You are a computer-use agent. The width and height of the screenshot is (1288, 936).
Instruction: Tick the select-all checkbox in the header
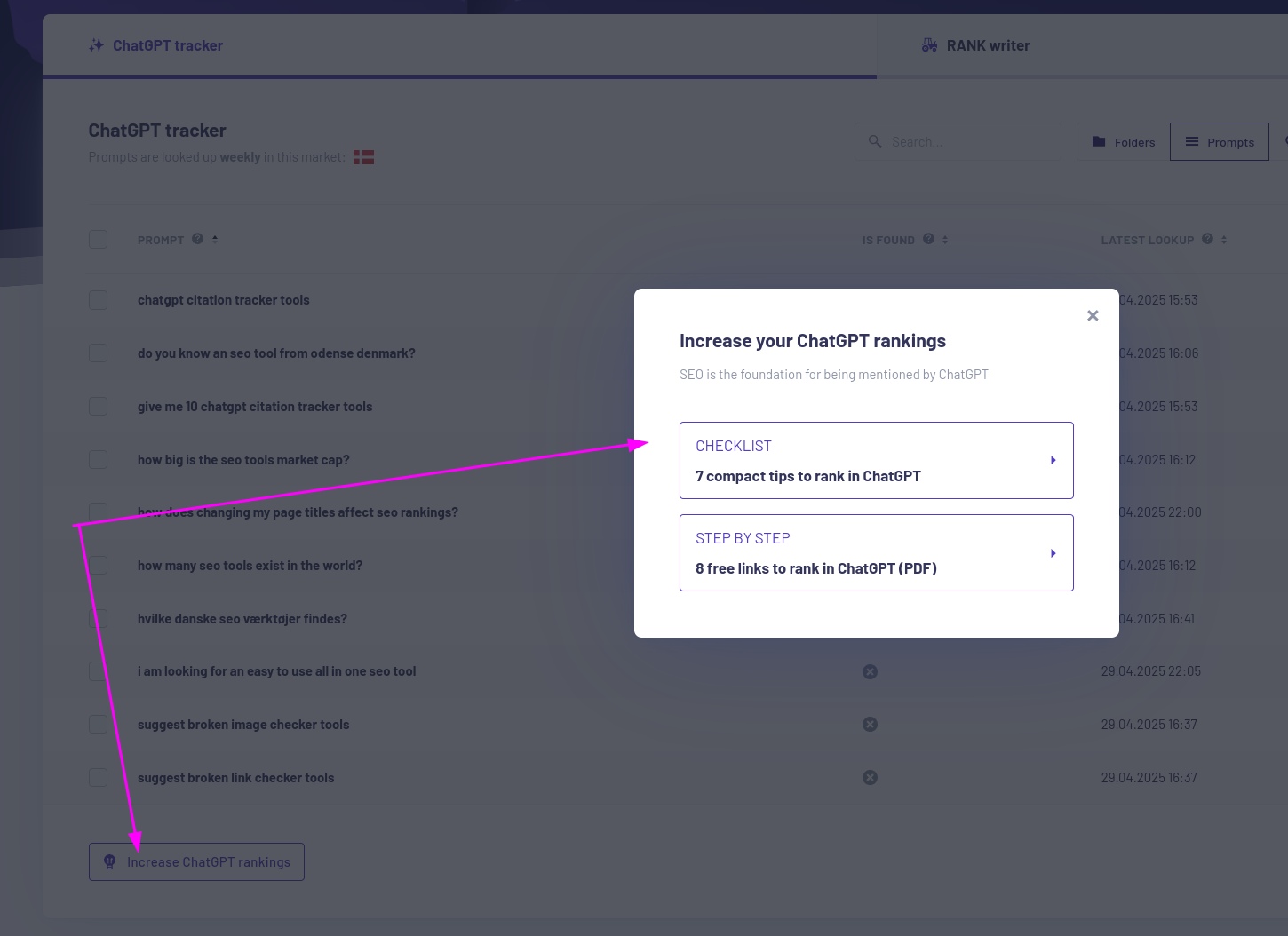(98, 239)
